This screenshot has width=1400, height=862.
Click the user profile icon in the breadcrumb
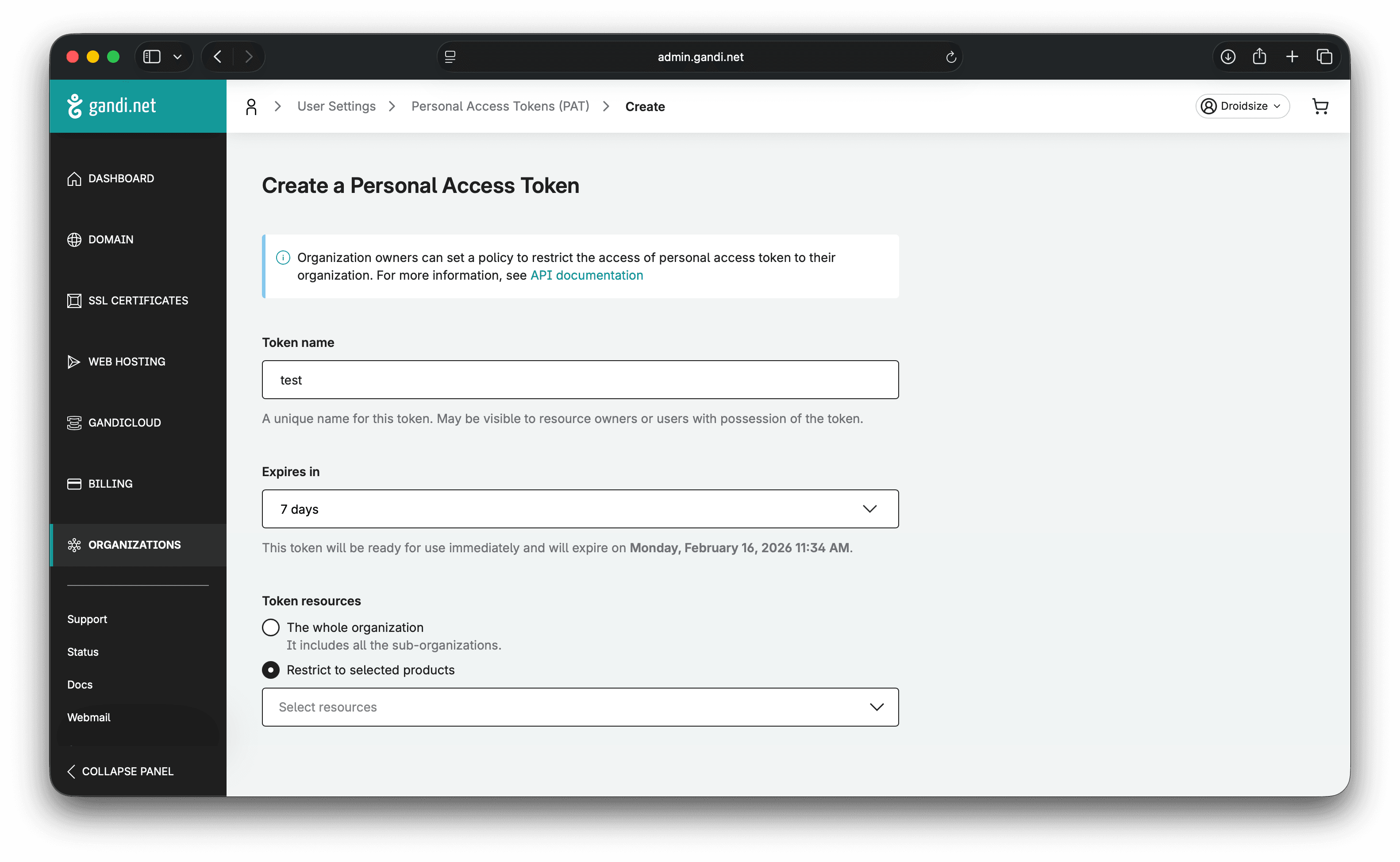click(x=251, y=106)
